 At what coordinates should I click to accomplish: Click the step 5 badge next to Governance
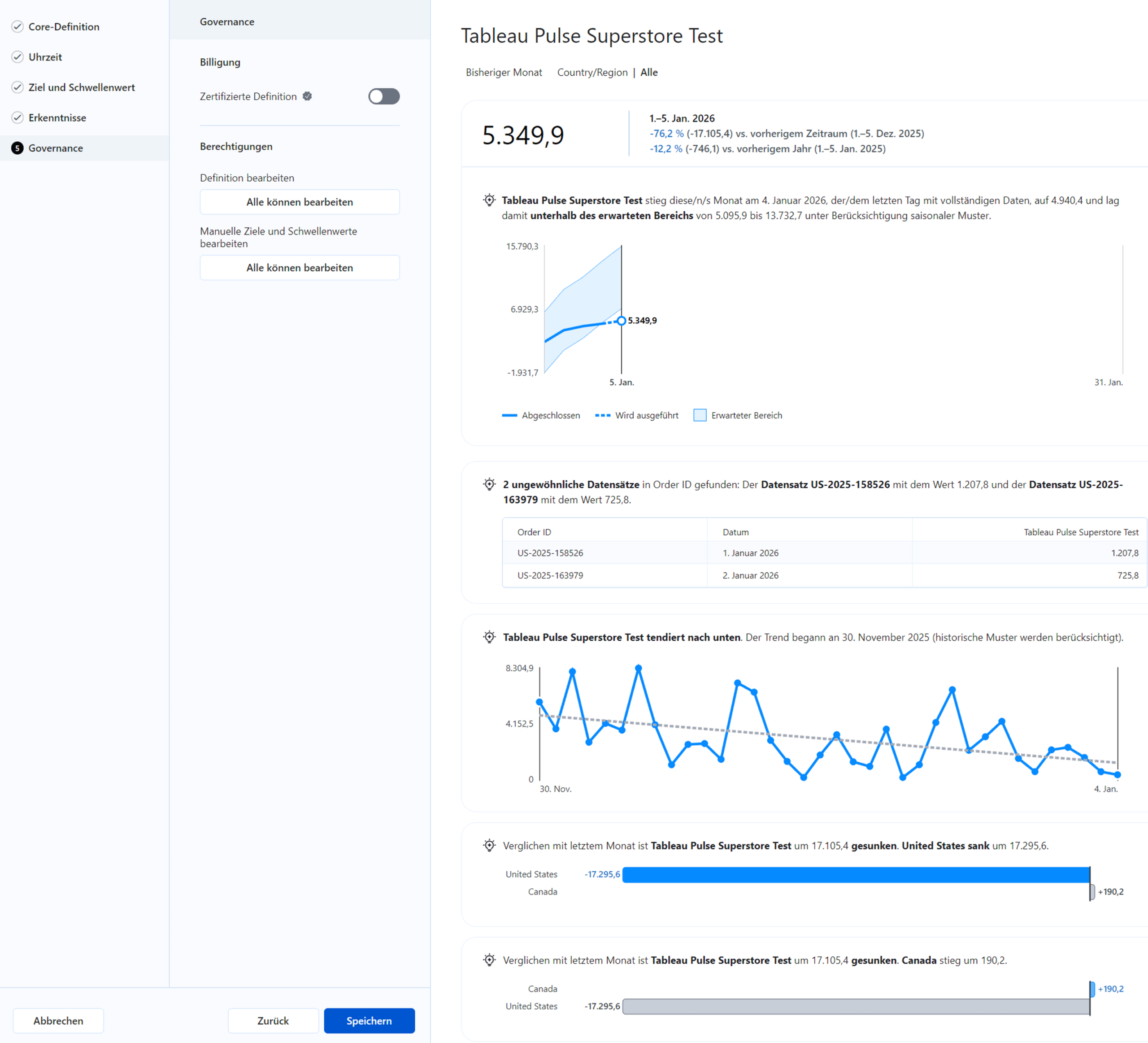[x=17, y=148]
